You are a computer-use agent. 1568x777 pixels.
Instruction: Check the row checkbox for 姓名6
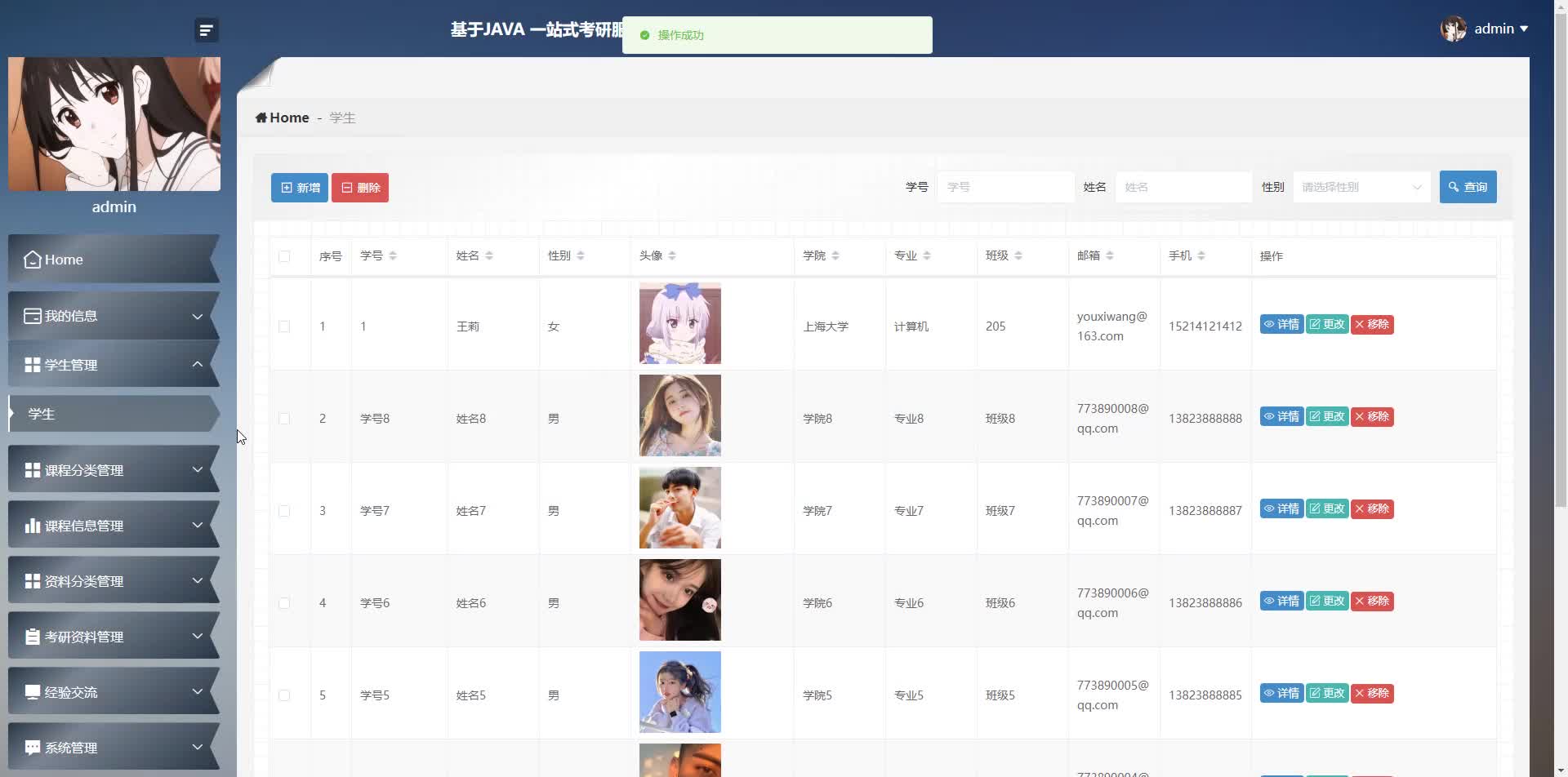[x=284, y=603]
